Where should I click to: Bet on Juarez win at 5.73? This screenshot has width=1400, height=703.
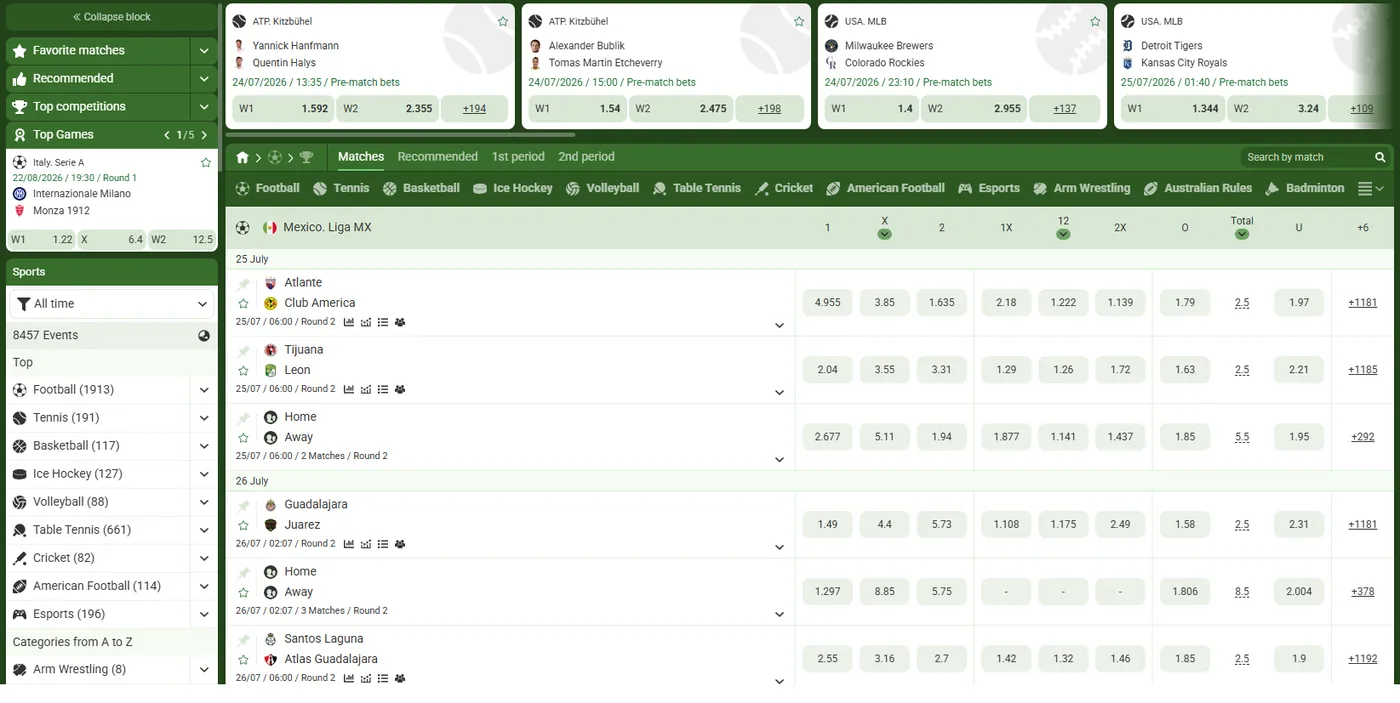[x=942, y=525]
